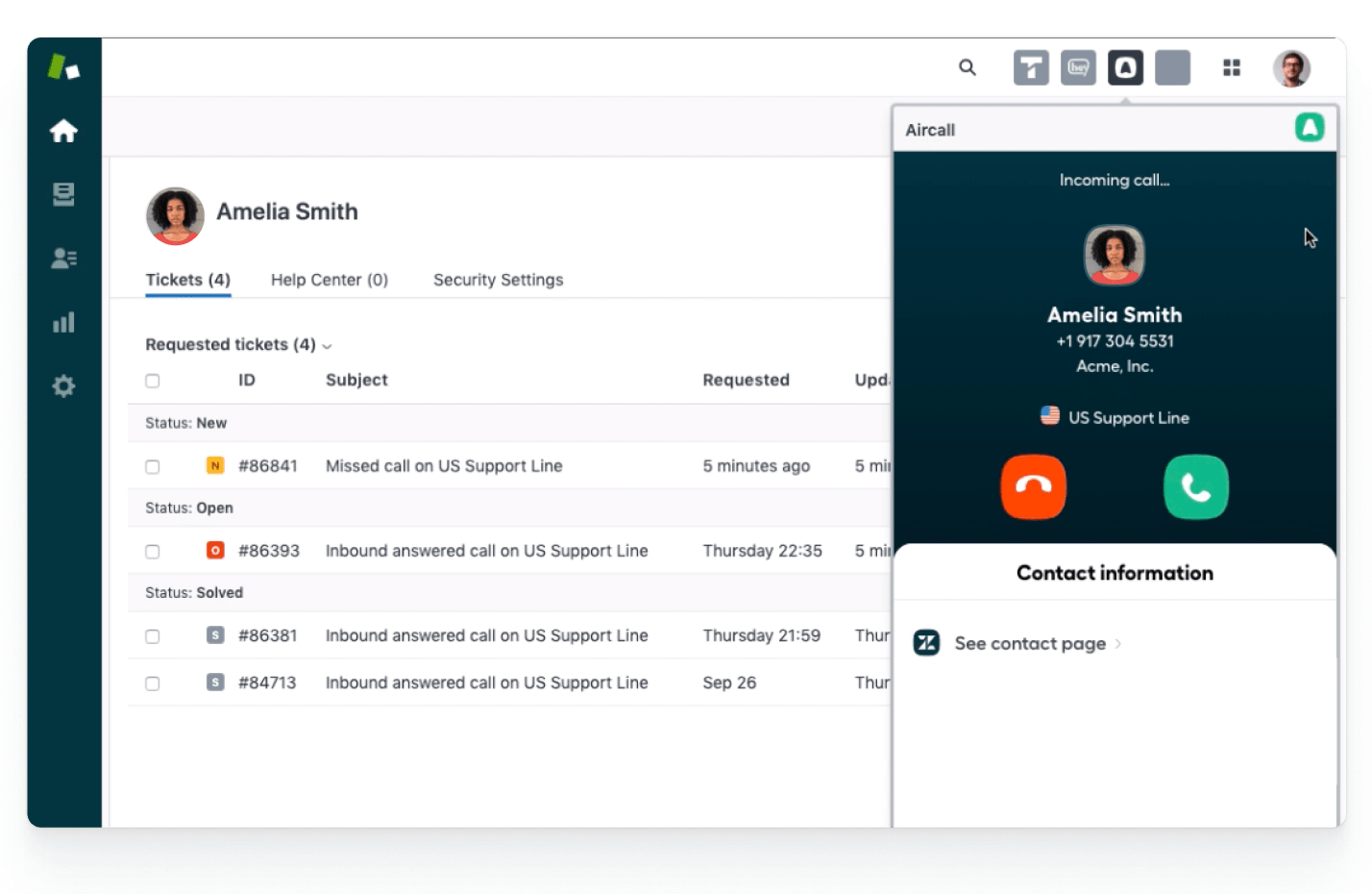Image resolution: width=1372 pixels, height=894 pixels.
Task: Collapse the Requested tickets list
Action: click(327, 345)
